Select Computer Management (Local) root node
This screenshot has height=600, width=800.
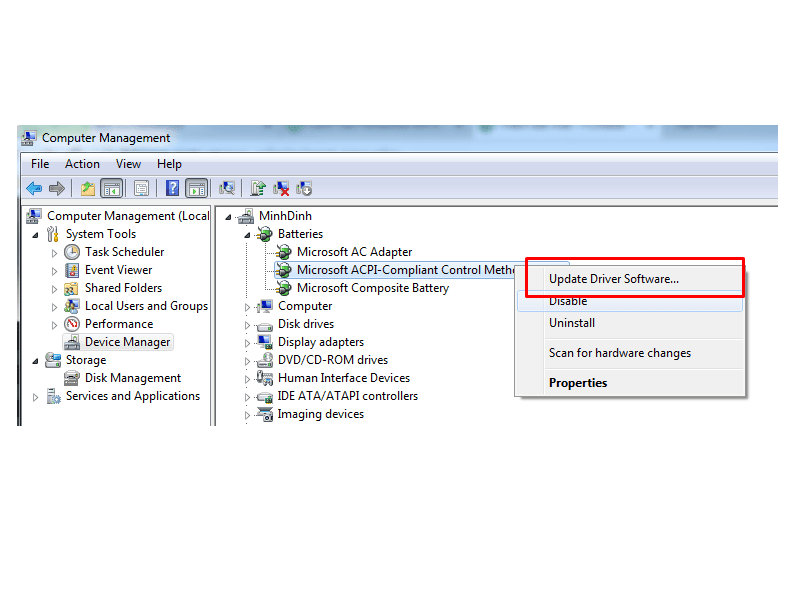pos(128,216)
